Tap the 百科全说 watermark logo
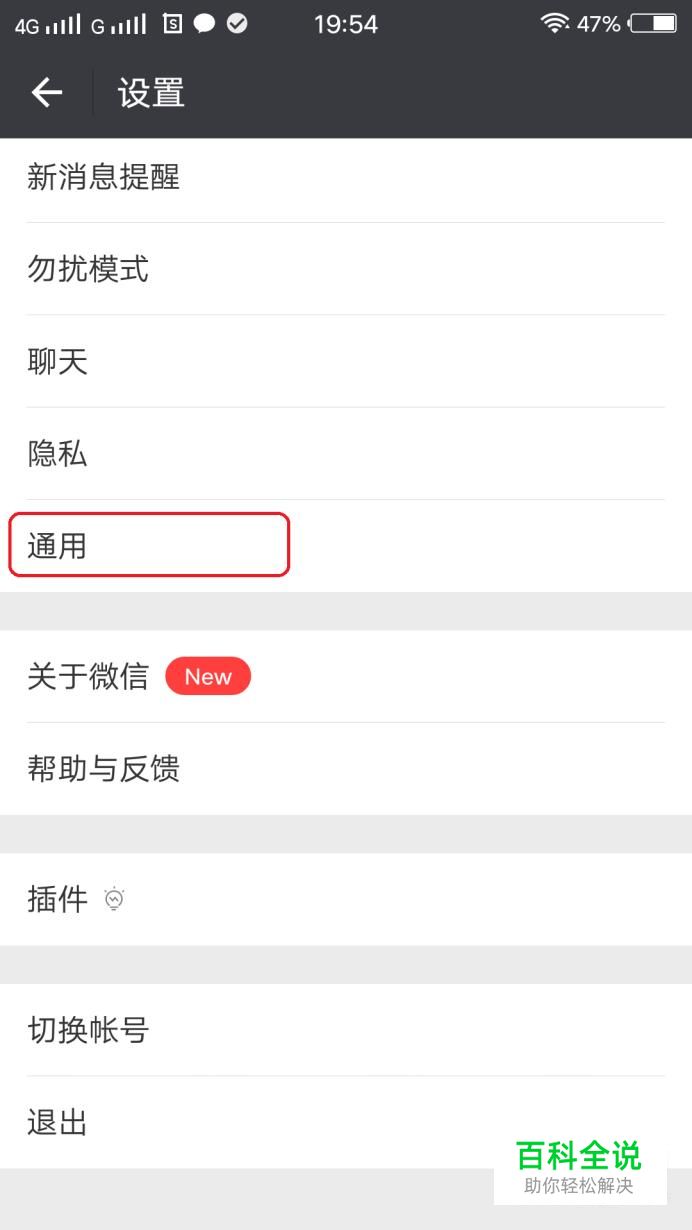 coord(578,1167)
